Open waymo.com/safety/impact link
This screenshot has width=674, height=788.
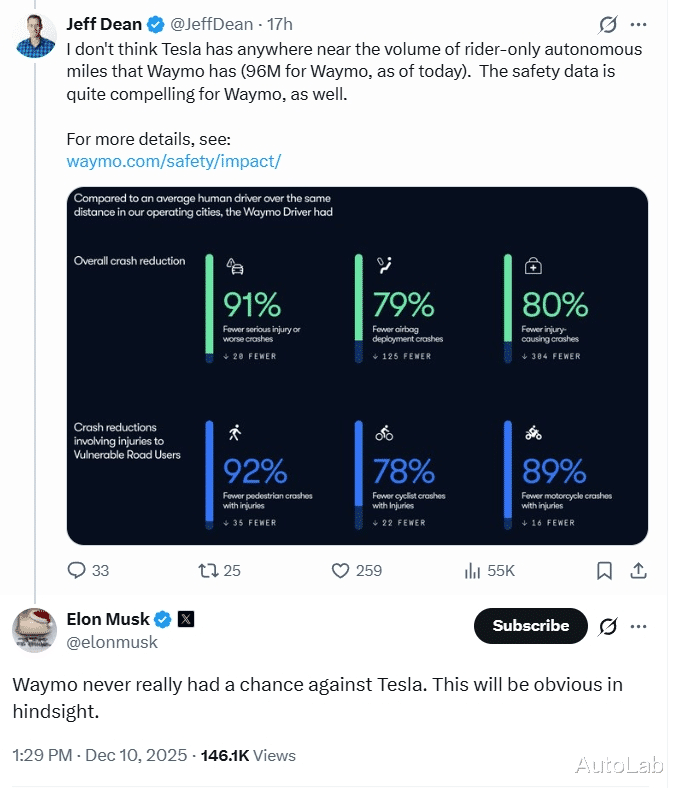(x=174, y=160)
